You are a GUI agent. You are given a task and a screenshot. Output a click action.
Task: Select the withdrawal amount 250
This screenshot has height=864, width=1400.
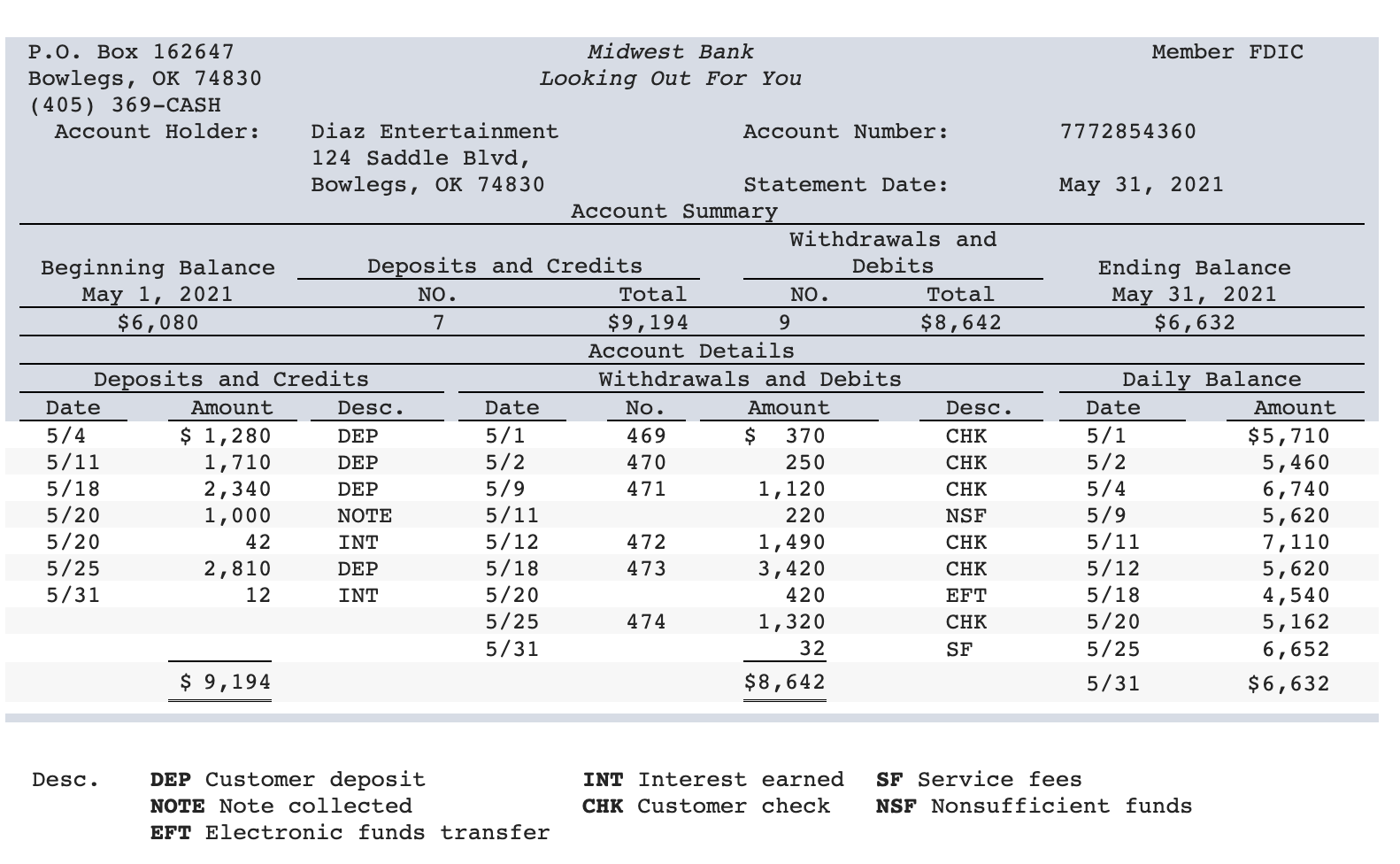point(805,463)
